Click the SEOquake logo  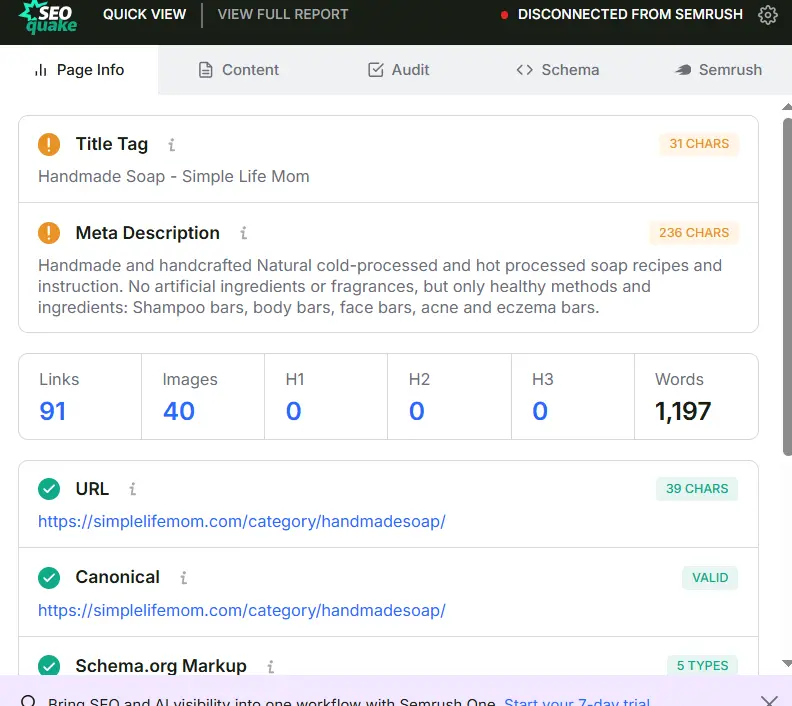(48, 17)
